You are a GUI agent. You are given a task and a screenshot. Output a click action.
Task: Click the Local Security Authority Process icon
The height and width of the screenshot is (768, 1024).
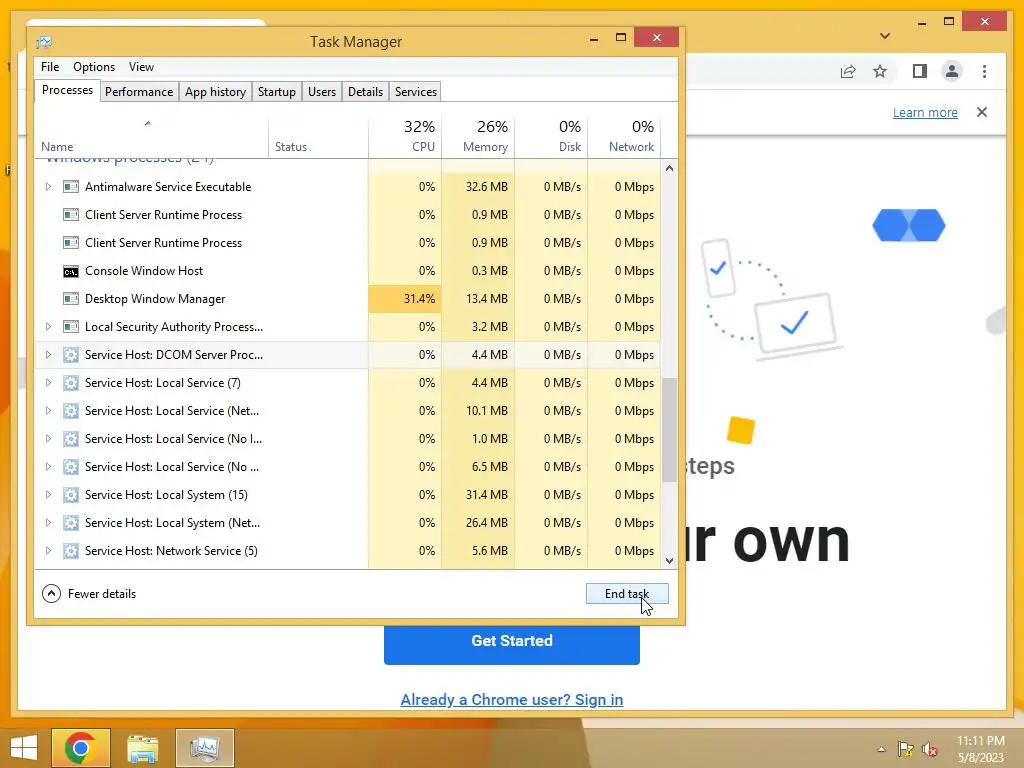pyautogui.click(x=71, y=327)
